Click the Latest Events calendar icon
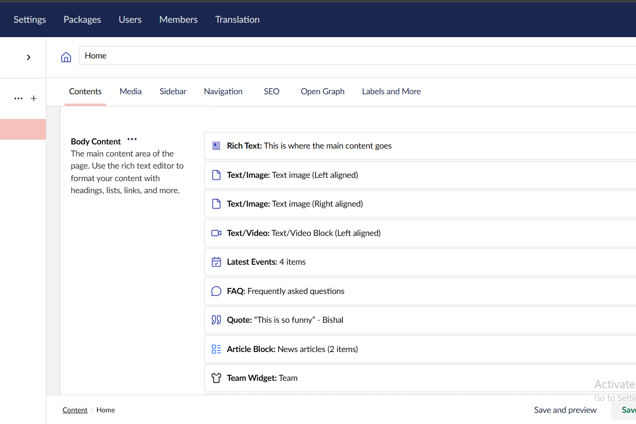The height and width of the screenshot is (424, 636). pyautogui.click(x=216, y=262)
